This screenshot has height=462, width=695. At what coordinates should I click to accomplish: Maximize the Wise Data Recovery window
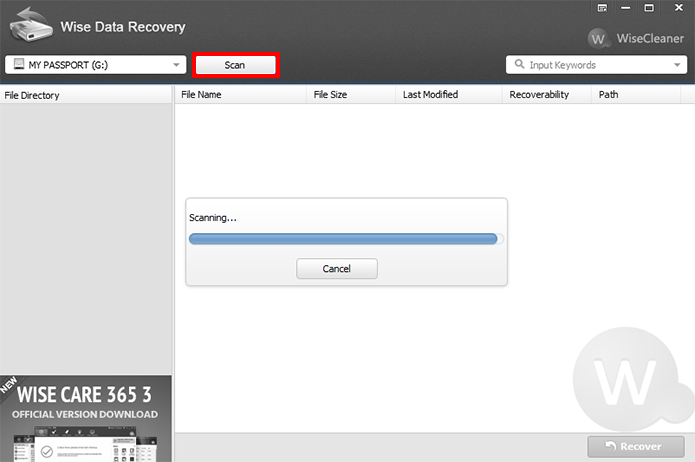pos(649,8)
